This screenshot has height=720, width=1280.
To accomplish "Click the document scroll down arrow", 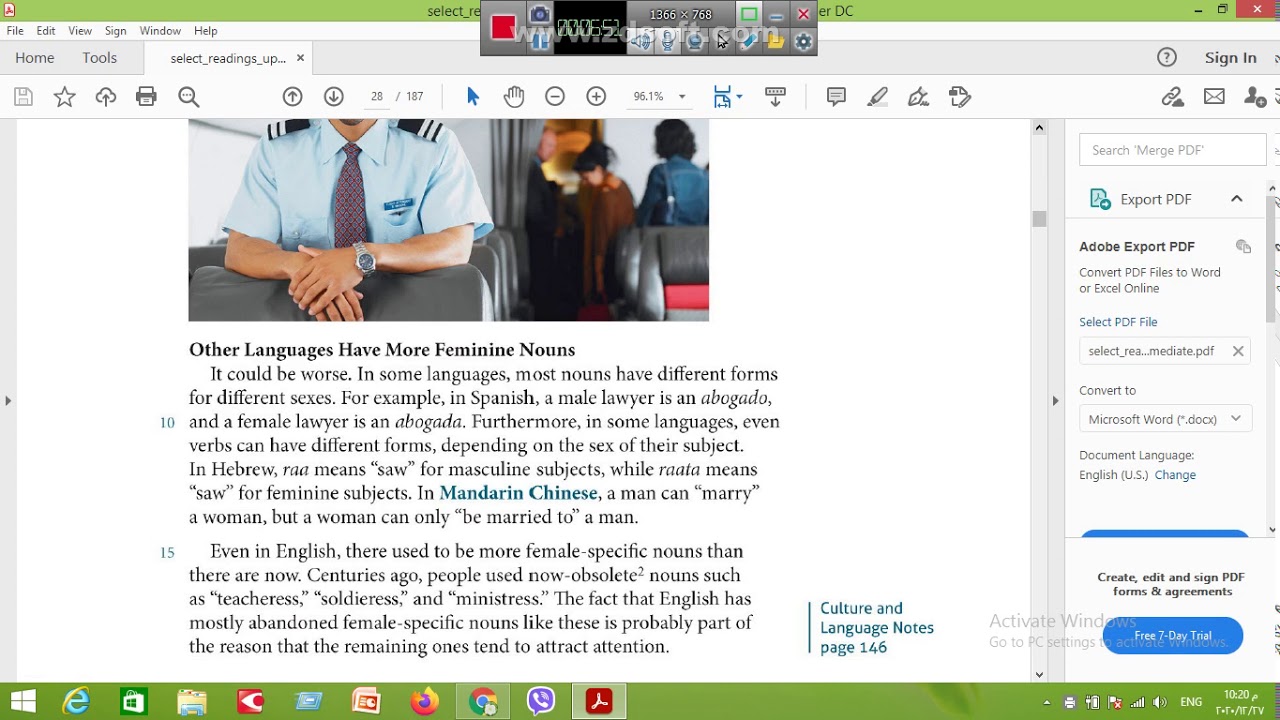I will coord(1039,674).
